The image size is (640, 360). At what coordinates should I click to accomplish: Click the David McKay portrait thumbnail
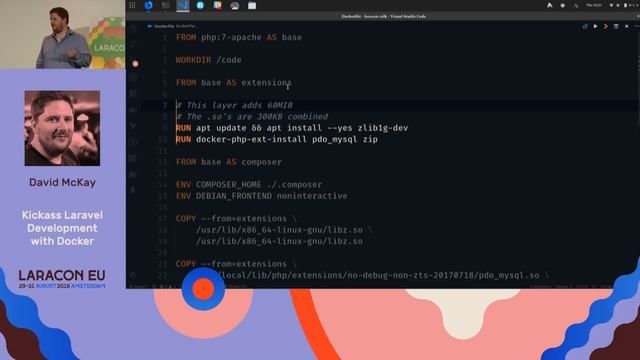[62, 128]
